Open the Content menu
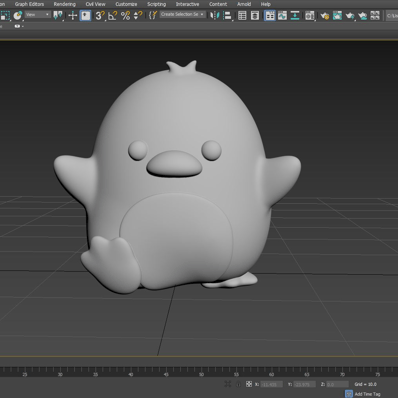The width and height of the screenshot is (398, 398). click(218, 4)
